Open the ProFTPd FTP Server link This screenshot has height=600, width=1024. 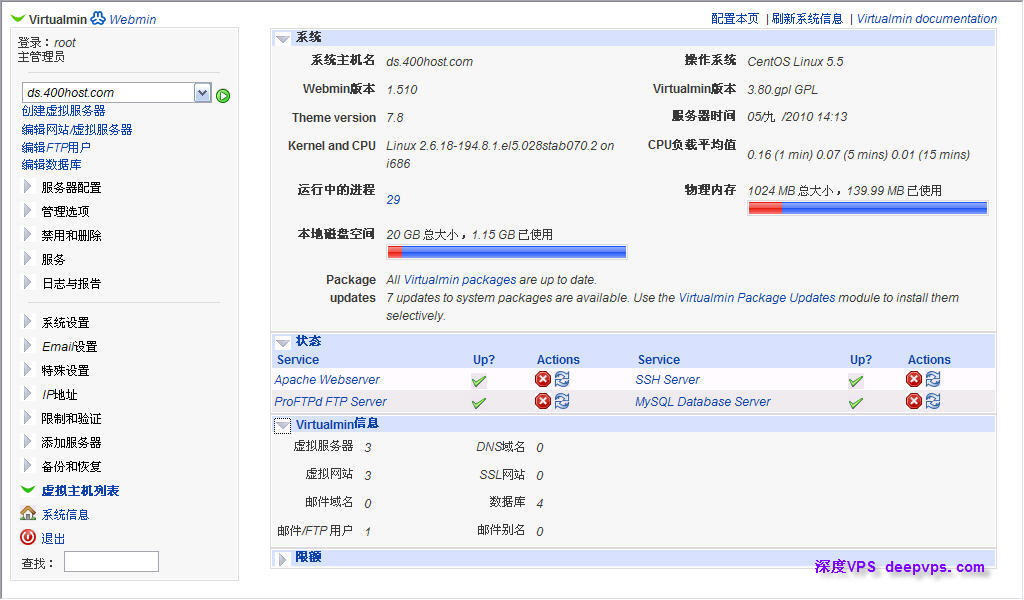coord(330,402)
